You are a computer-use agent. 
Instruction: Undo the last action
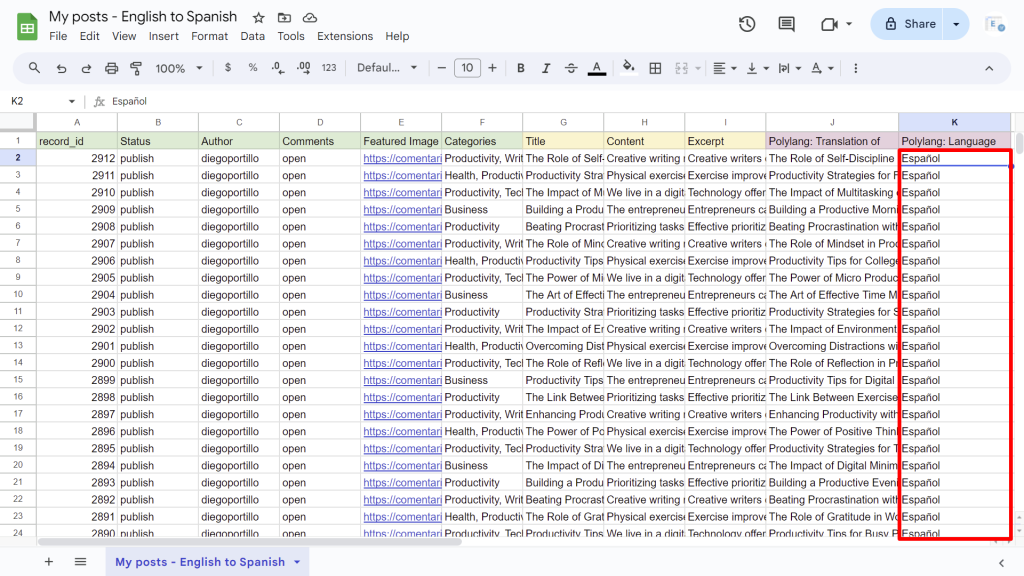tap(61, 68)
